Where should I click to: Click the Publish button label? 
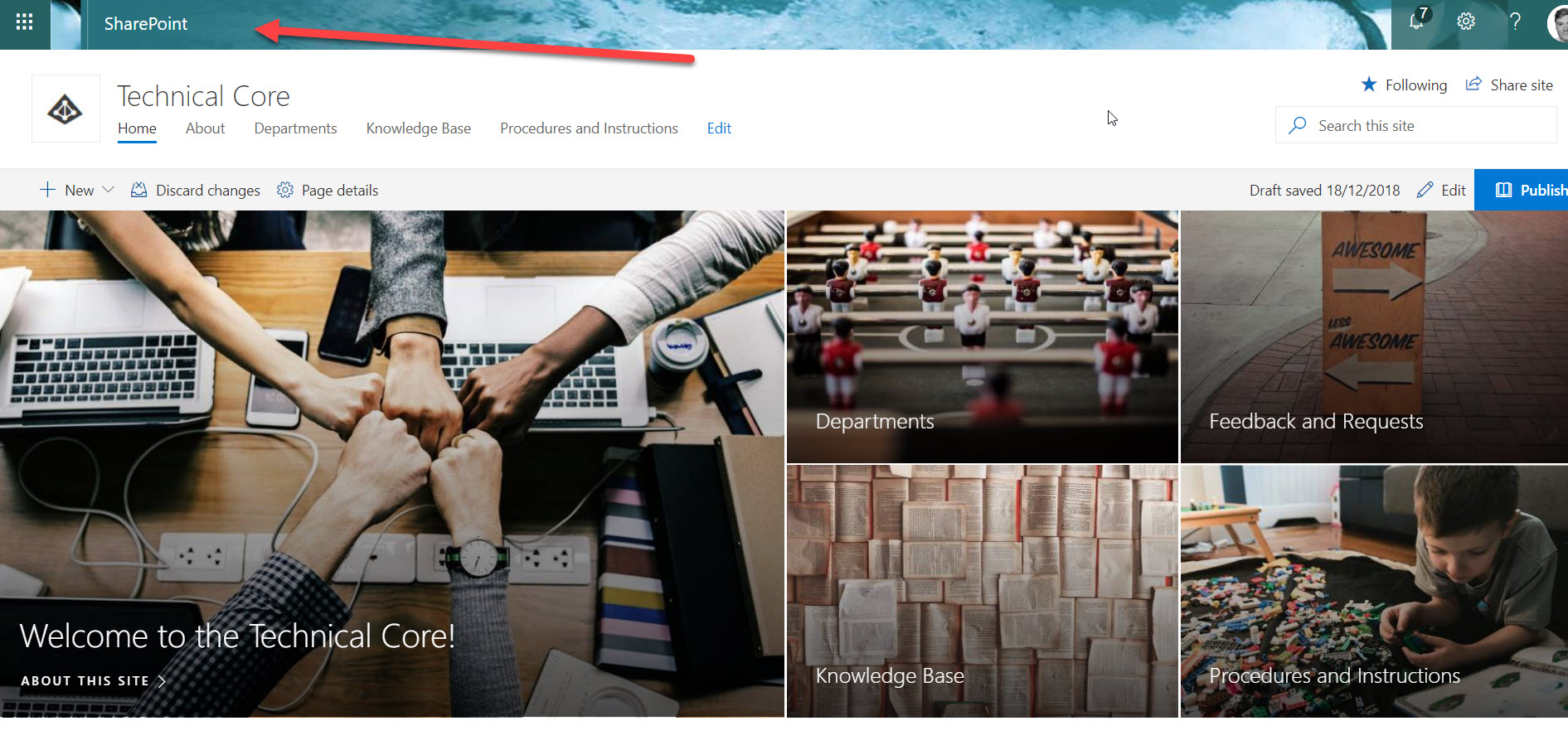(1544, 190)
